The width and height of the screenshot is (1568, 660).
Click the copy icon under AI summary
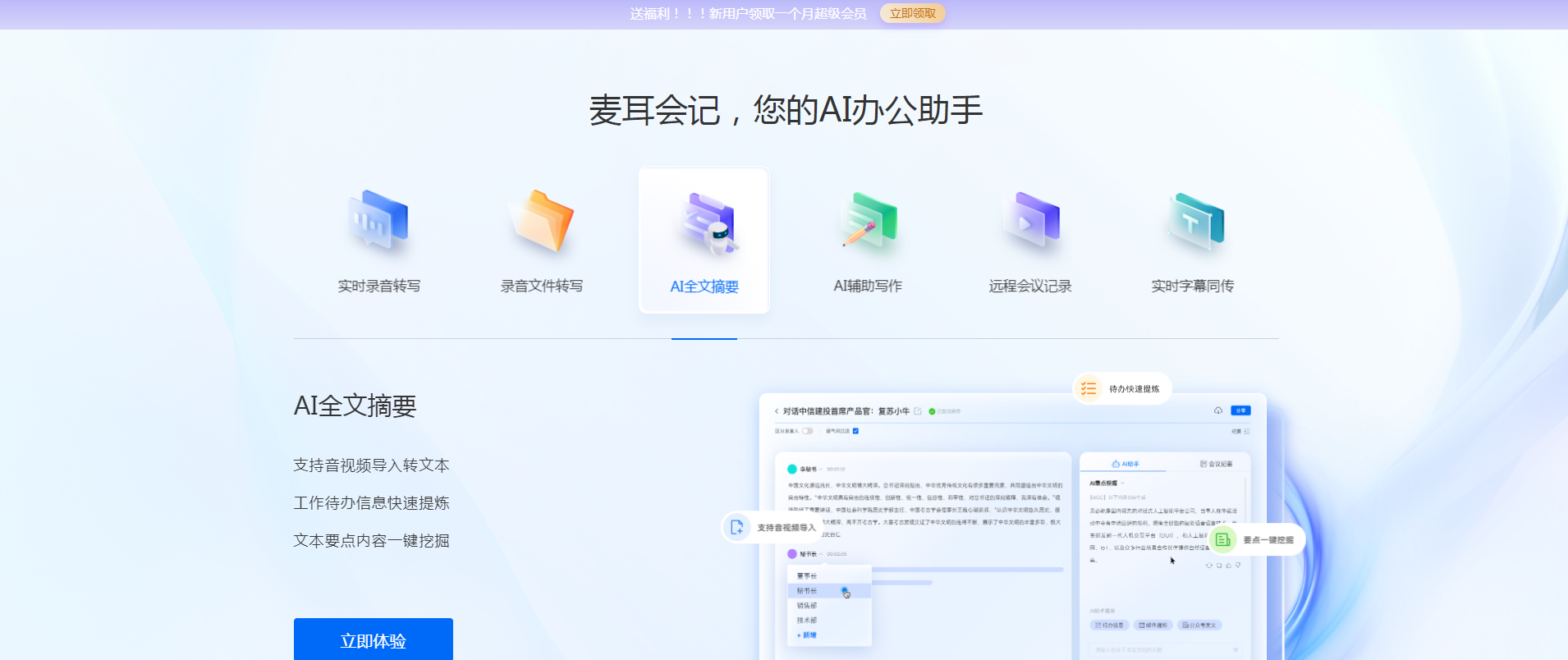pos(1219,566)
